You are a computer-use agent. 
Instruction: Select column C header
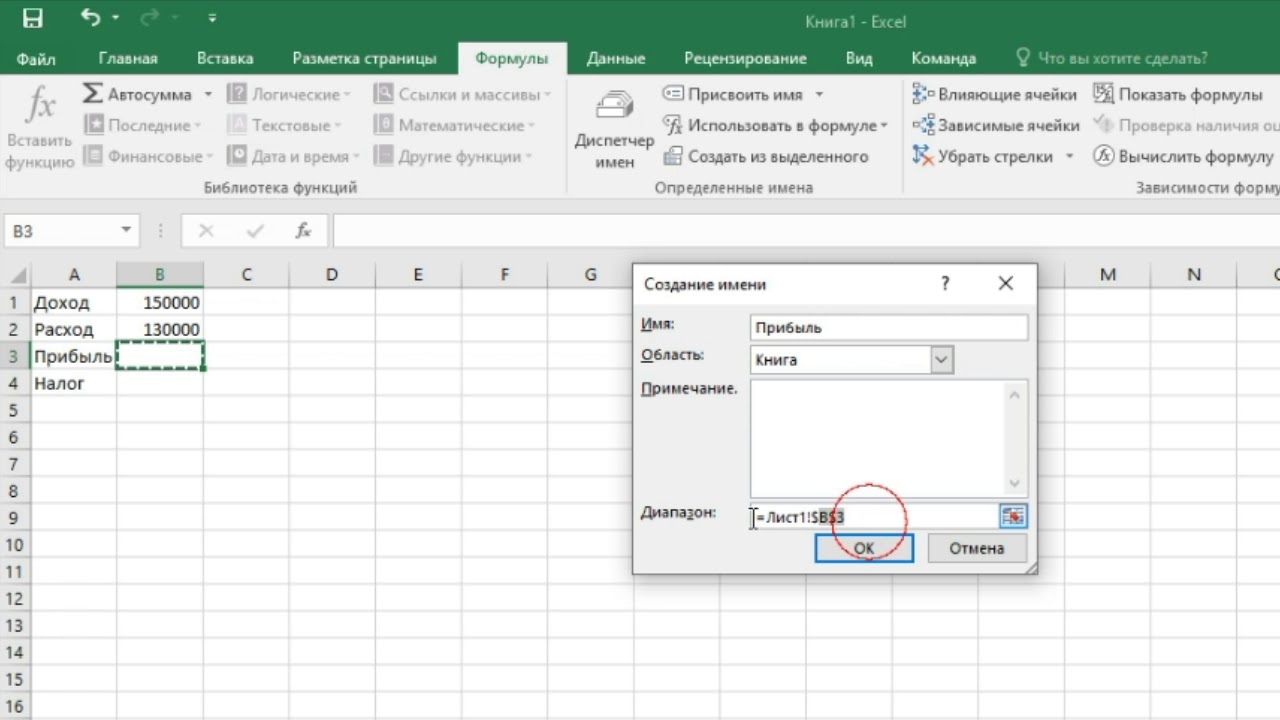(246, 274)
